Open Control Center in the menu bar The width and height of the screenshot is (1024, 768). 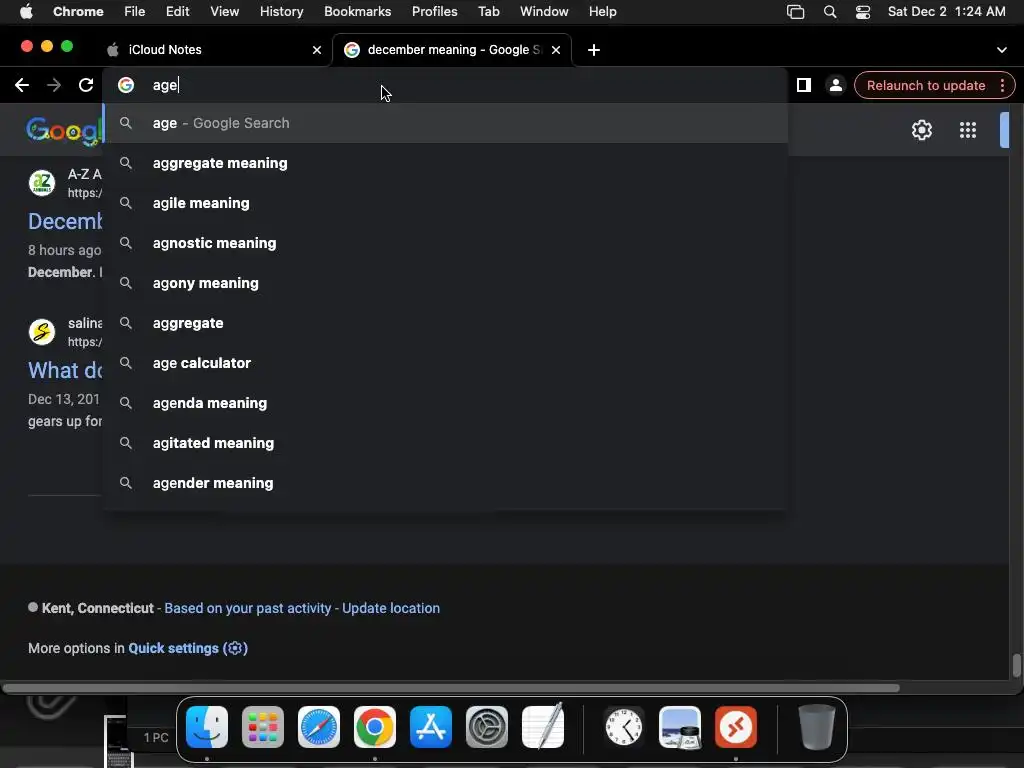[x=863, y=12]
